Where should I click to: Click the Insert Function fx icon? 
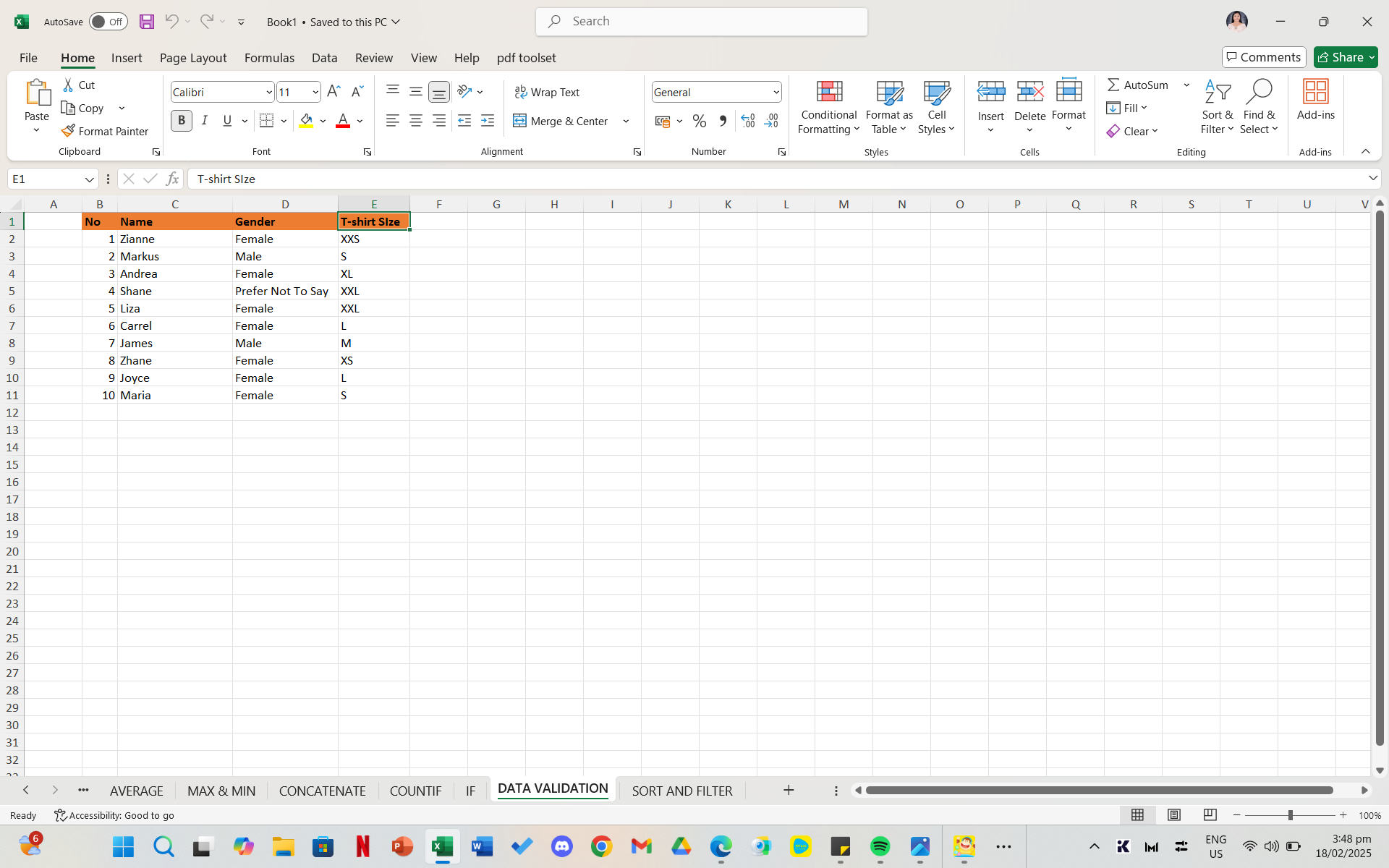[x=172, y=179]
